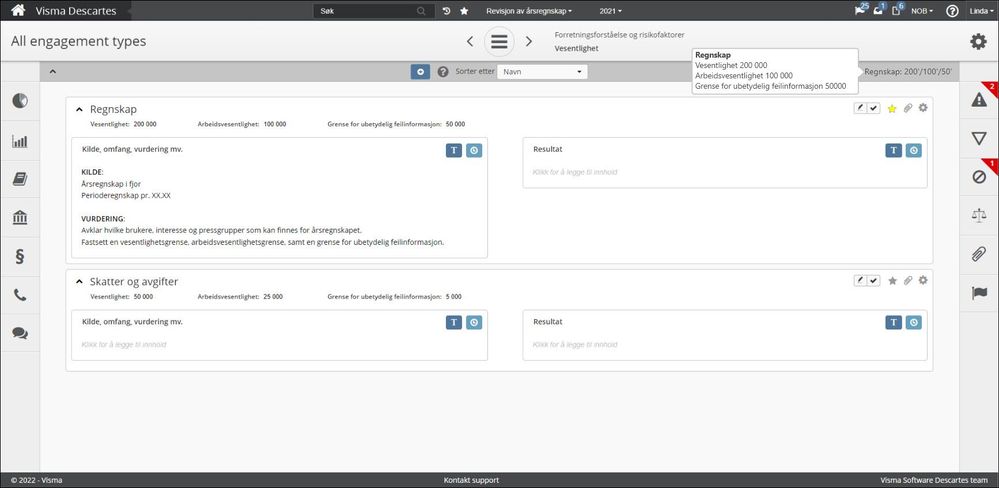Screen dimensions: 999x488
Task: Click Regnskap Resultat content placeholder
Action: (x=575, y=172)
